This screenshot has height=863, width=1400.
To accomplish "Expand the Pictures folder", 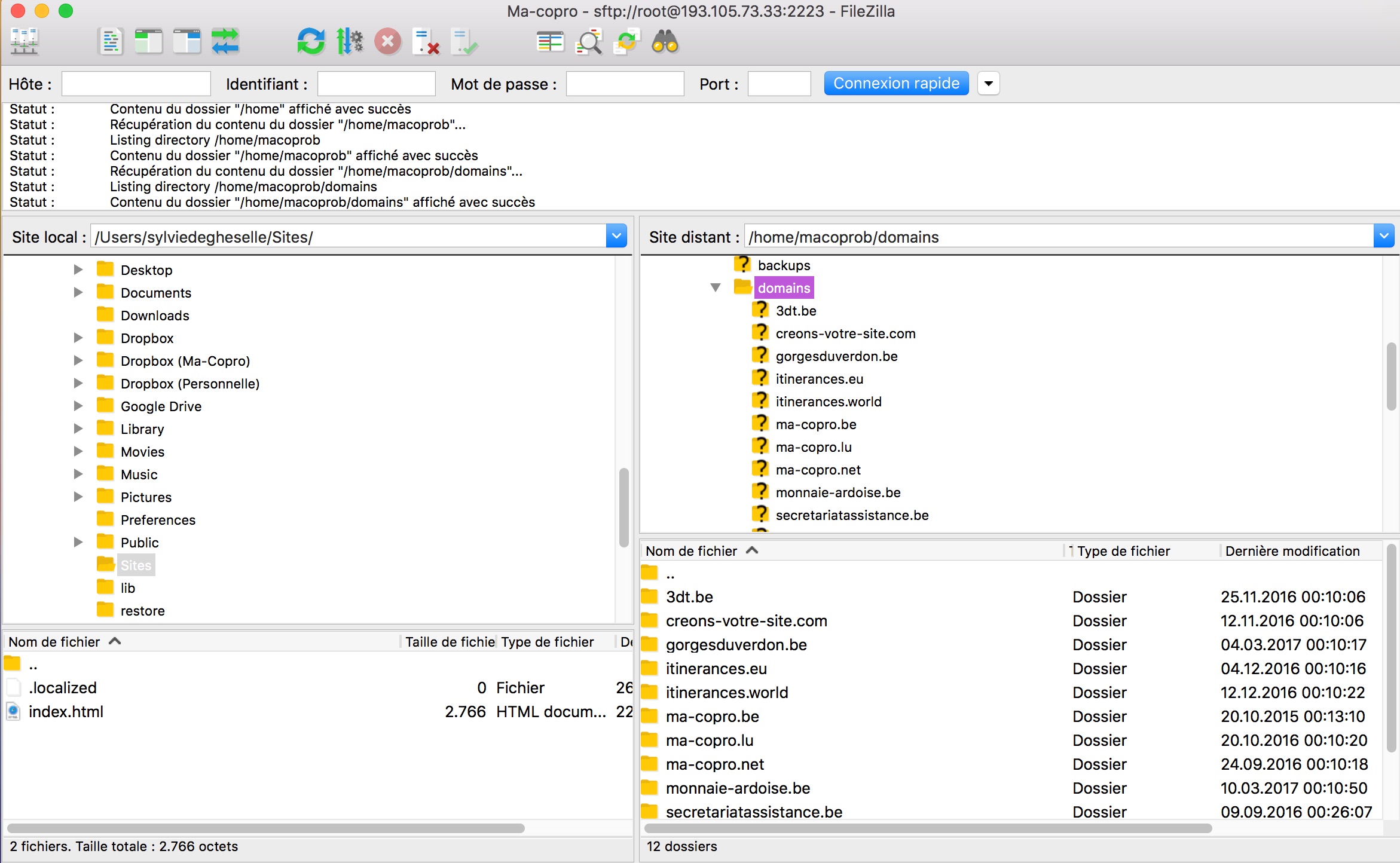I will click(78, 497).
